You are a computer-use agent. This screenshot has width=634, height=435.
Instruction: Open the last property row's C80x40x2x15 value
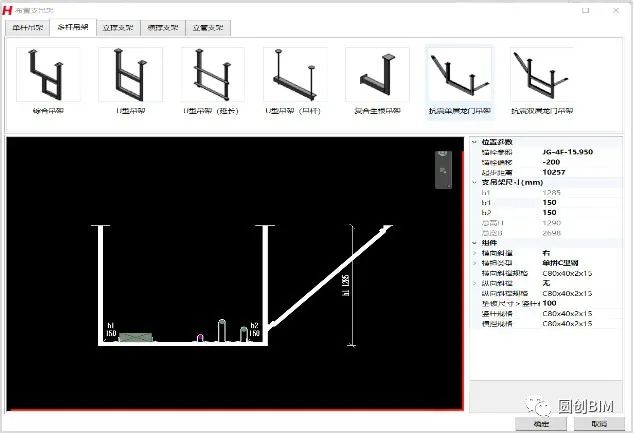click(x=567, y=323)
